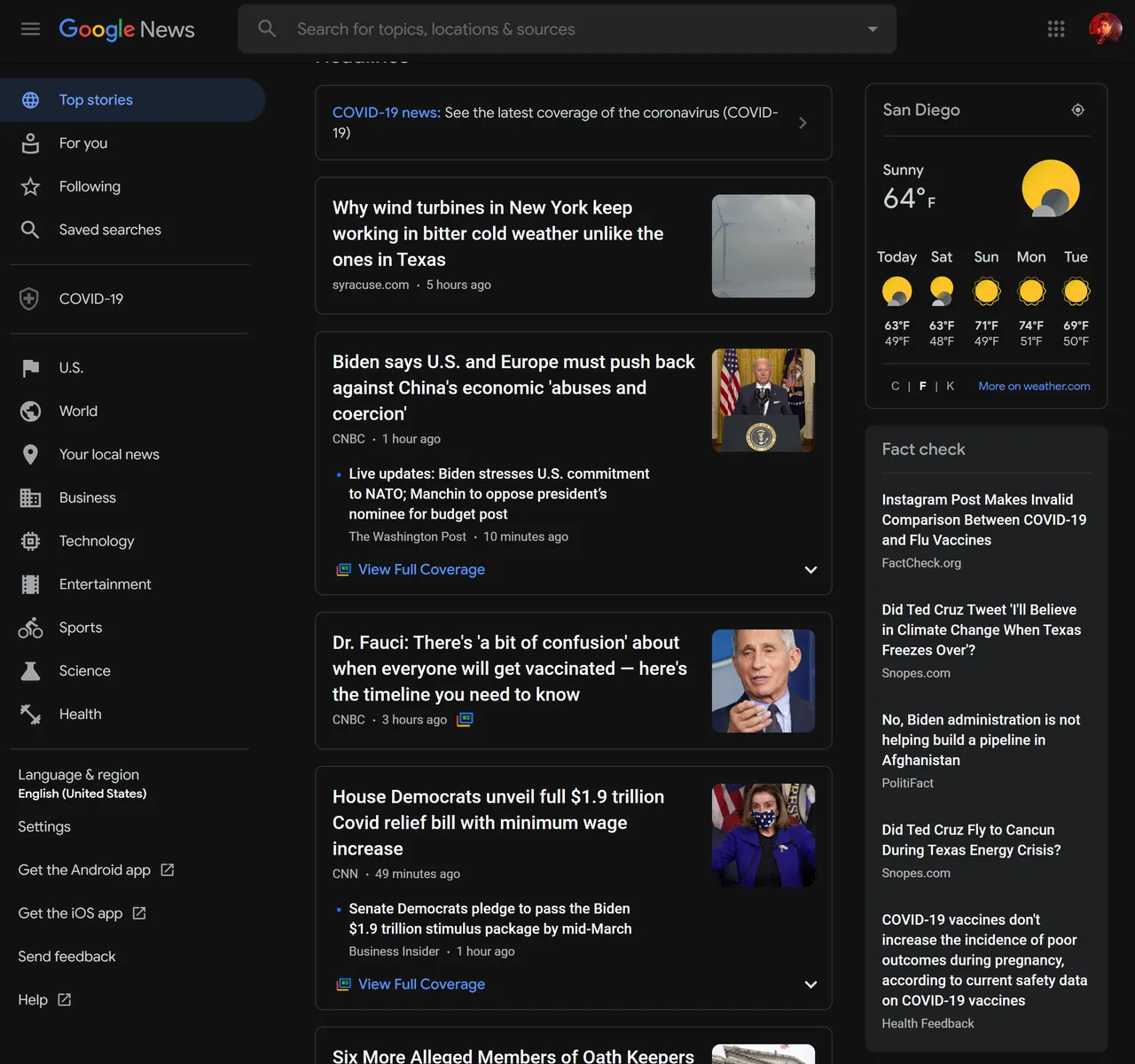Open Settings in the sidebar
This screenshot has height=1064, width=1135.
(44, 826)
